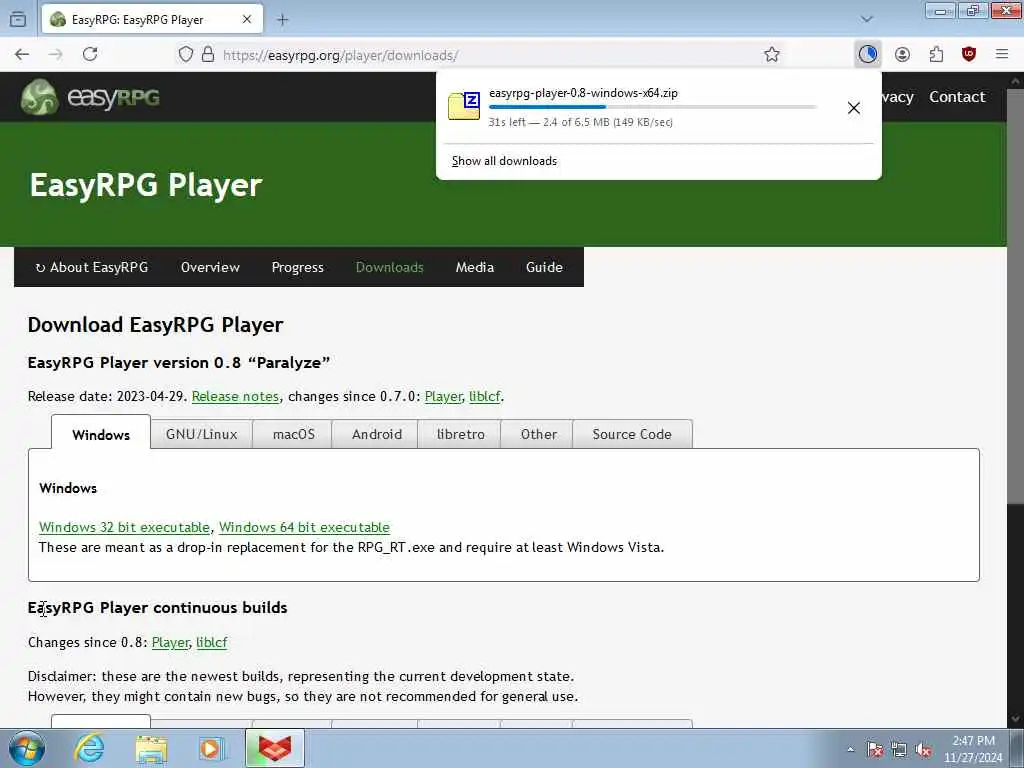Click the forward navigation arrow
1024x768 pixels.
[x=56, y=55]
